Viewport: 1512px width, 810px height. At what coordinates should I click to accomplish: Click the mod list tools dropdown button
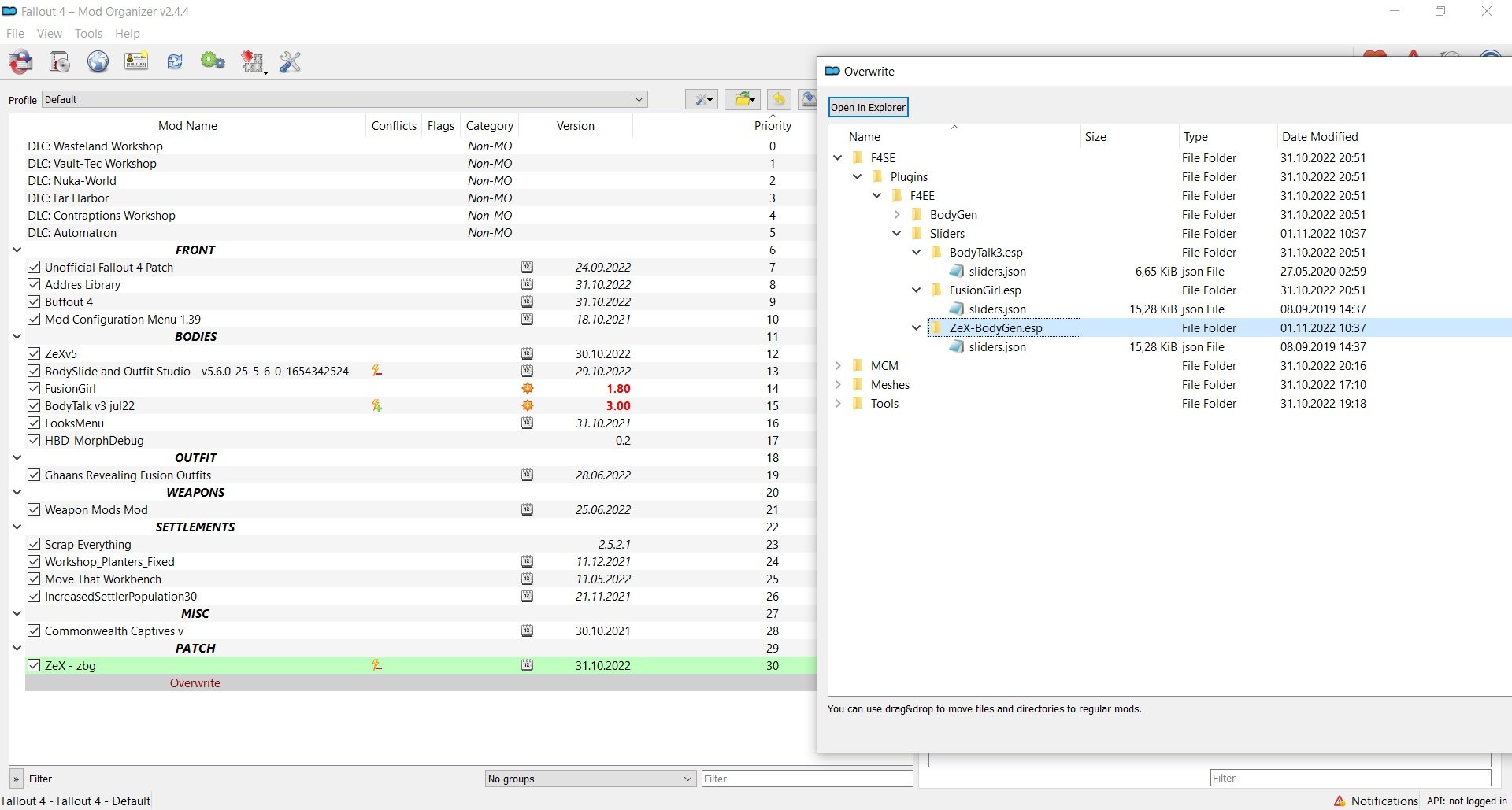701,99
